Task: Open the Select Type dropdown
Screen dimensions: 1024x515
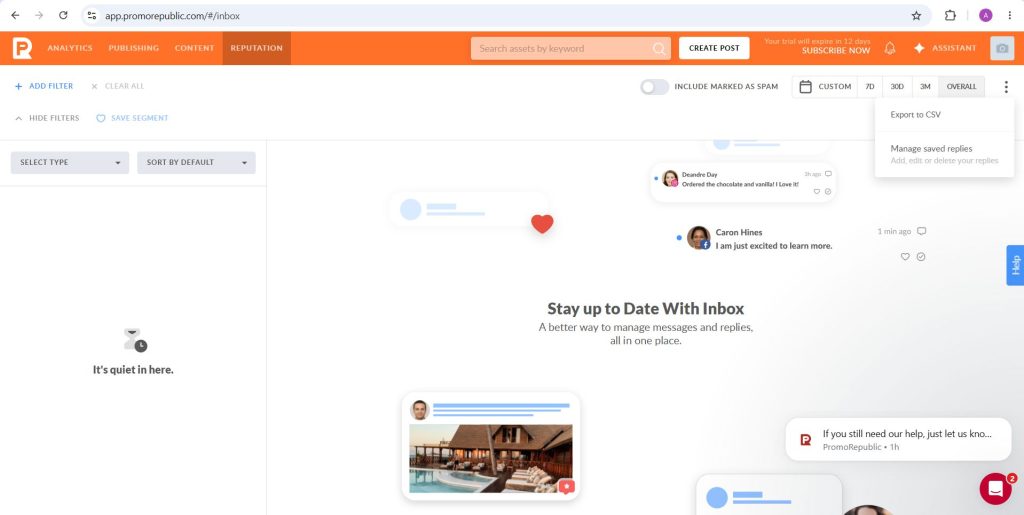Action: pos(70,163)
